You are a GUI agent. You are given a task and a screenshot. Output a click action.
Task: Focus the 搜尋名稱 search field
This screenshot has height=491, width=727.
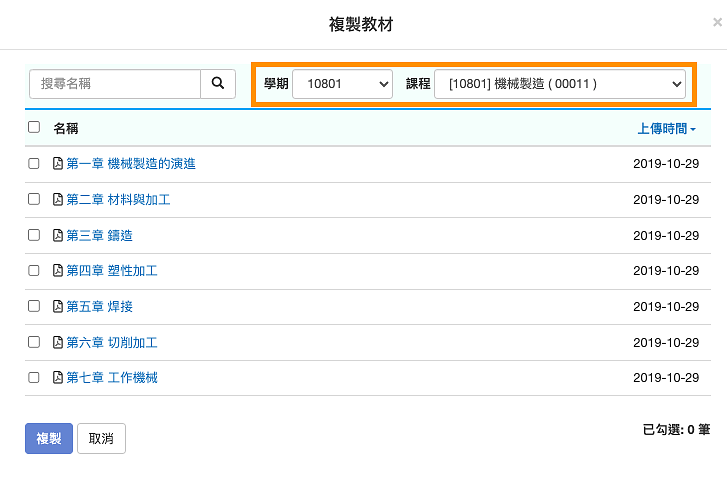115,84
